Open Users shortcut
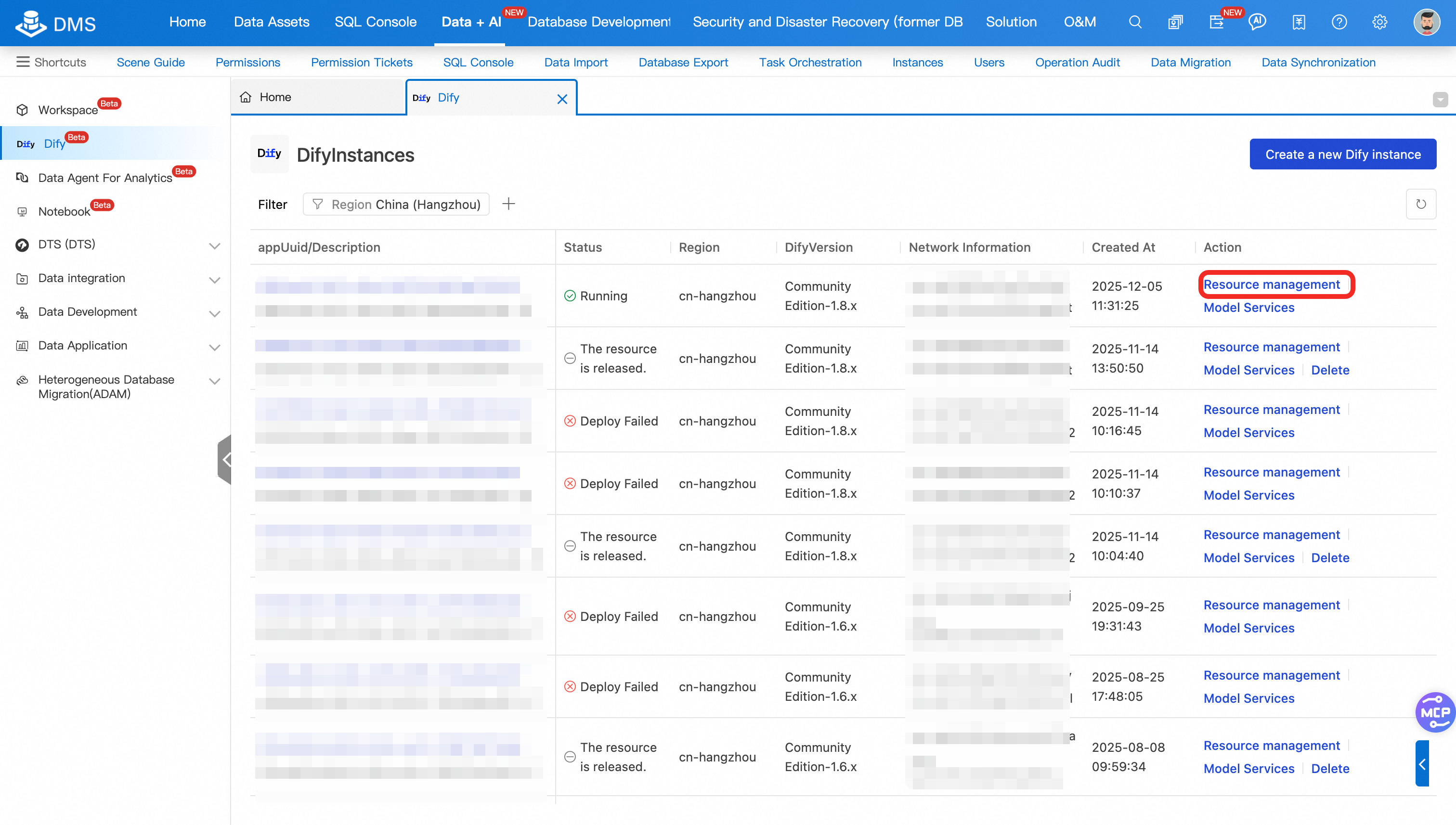1456x825 pixels. click(x=989, y=62)
